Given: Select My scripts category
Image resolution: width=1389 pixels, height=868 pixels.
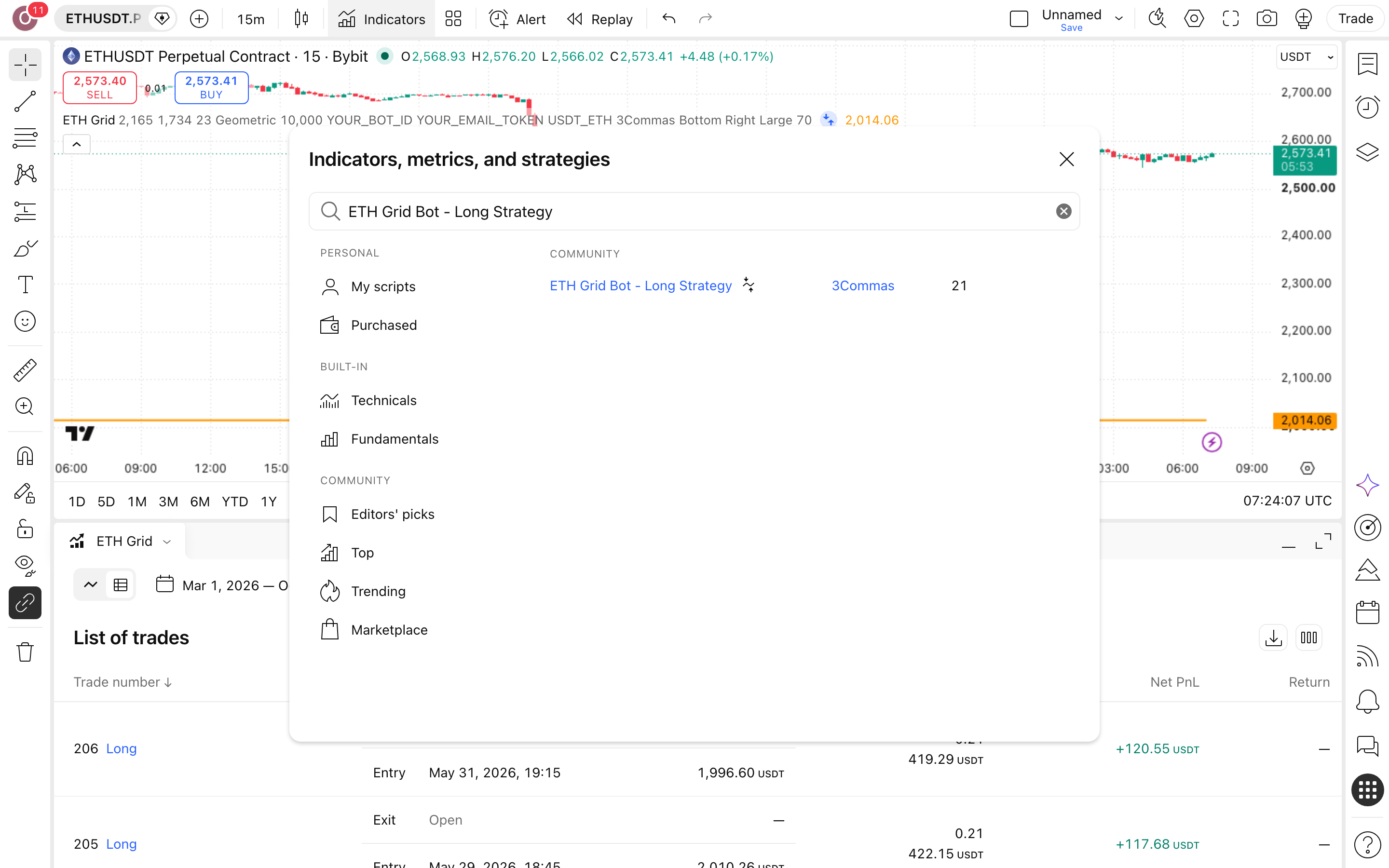Looking at the screenshot, I should tap(368, 286).
